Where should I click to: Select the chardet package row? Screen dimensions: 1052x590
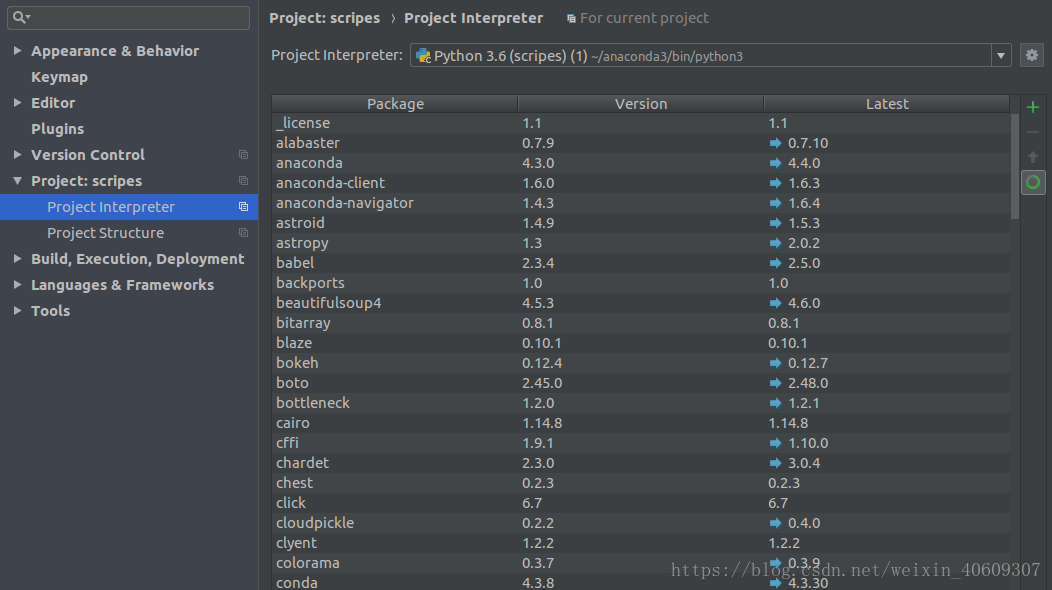(641, 463)
